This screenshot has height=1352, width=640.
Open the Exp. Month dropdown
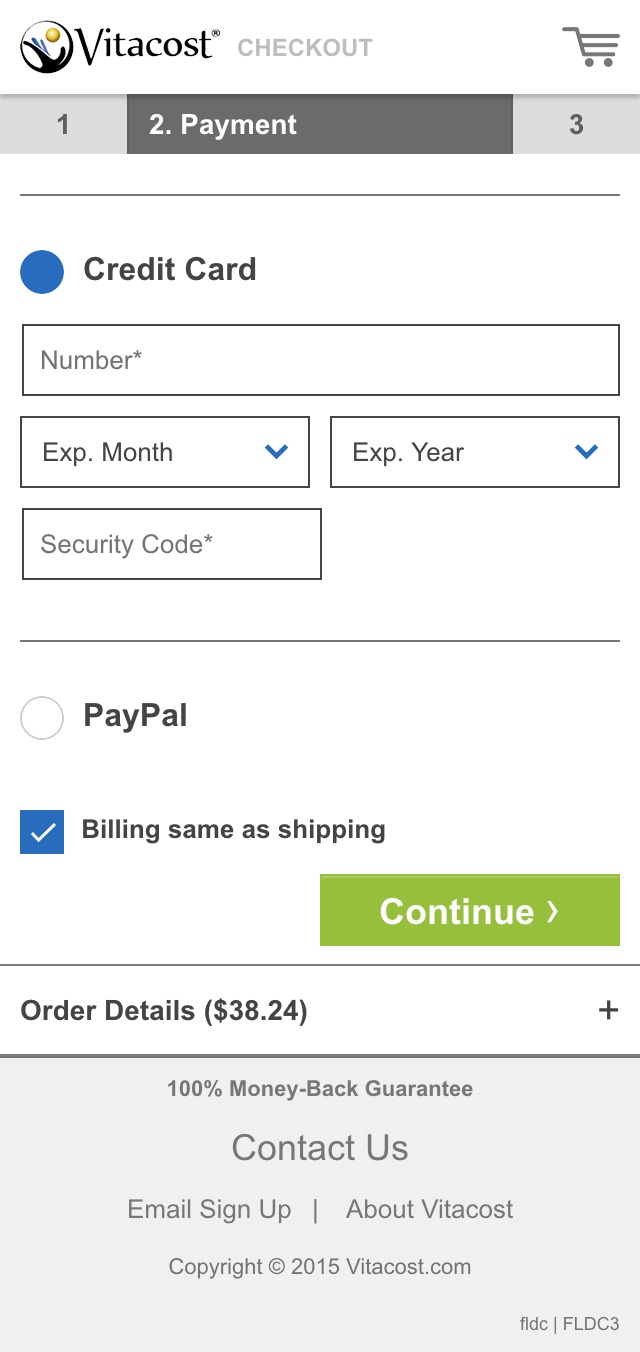point(165,452)
